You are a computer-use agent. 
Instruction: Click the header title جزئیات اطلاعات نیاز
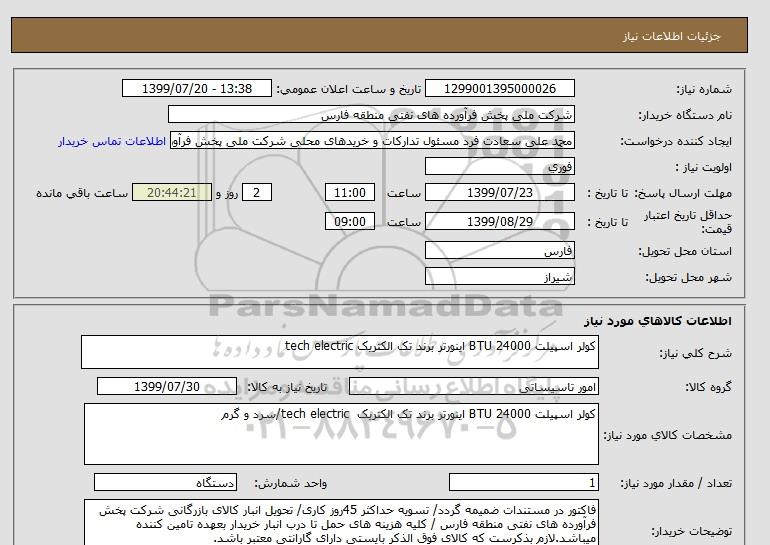tap(671, 36)
